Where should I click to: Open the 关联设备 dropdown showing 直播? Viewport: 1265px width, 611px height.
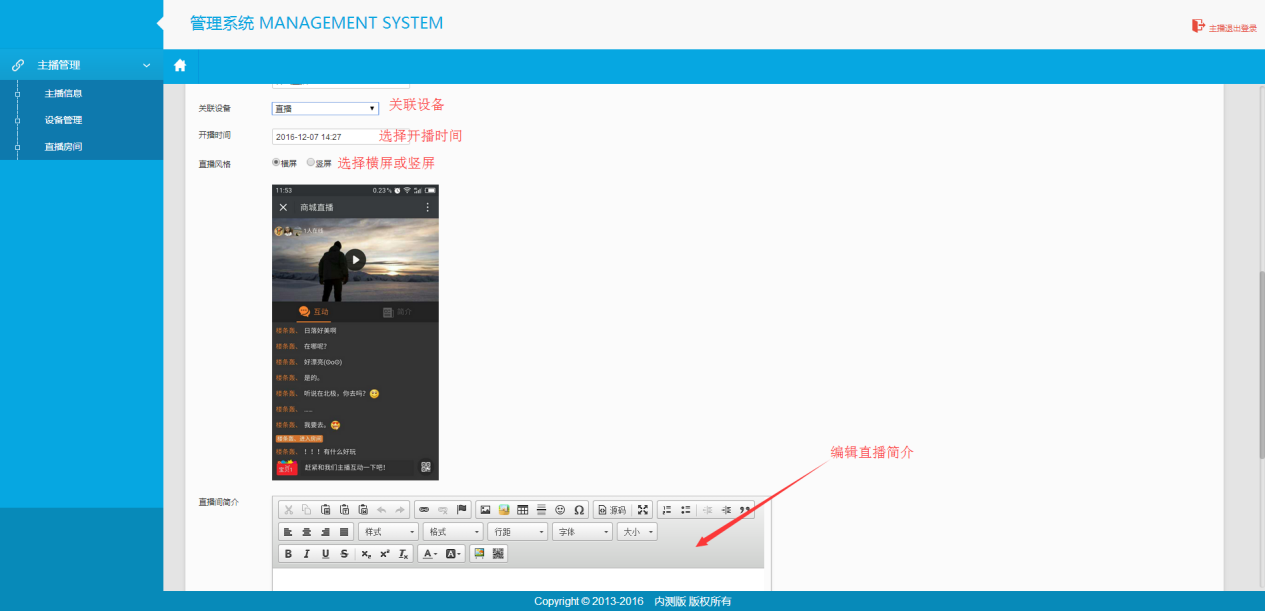point(325,108)
